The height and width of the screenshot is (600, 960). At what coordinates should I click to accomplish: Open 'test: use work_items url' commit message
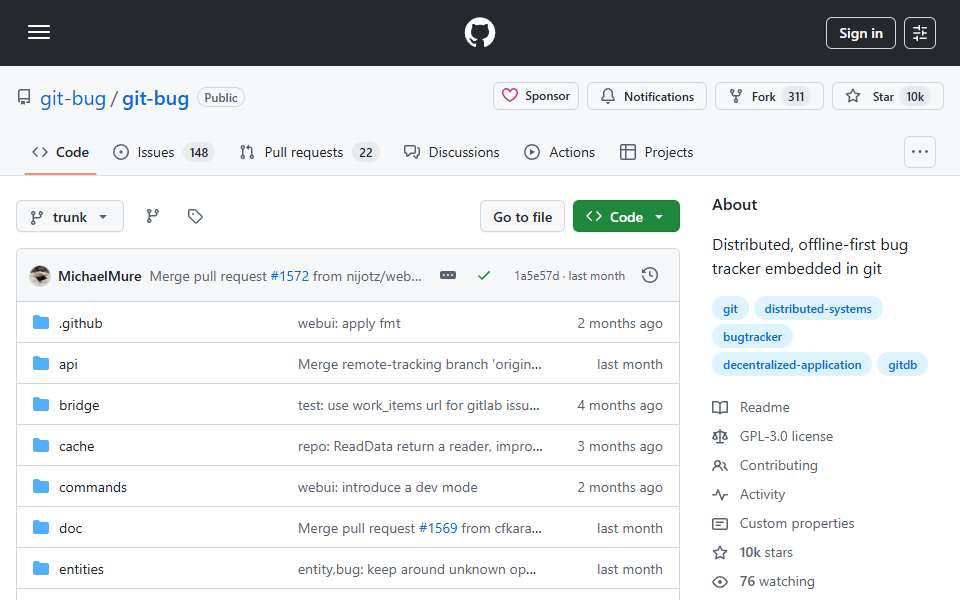[x=419, y=405]
